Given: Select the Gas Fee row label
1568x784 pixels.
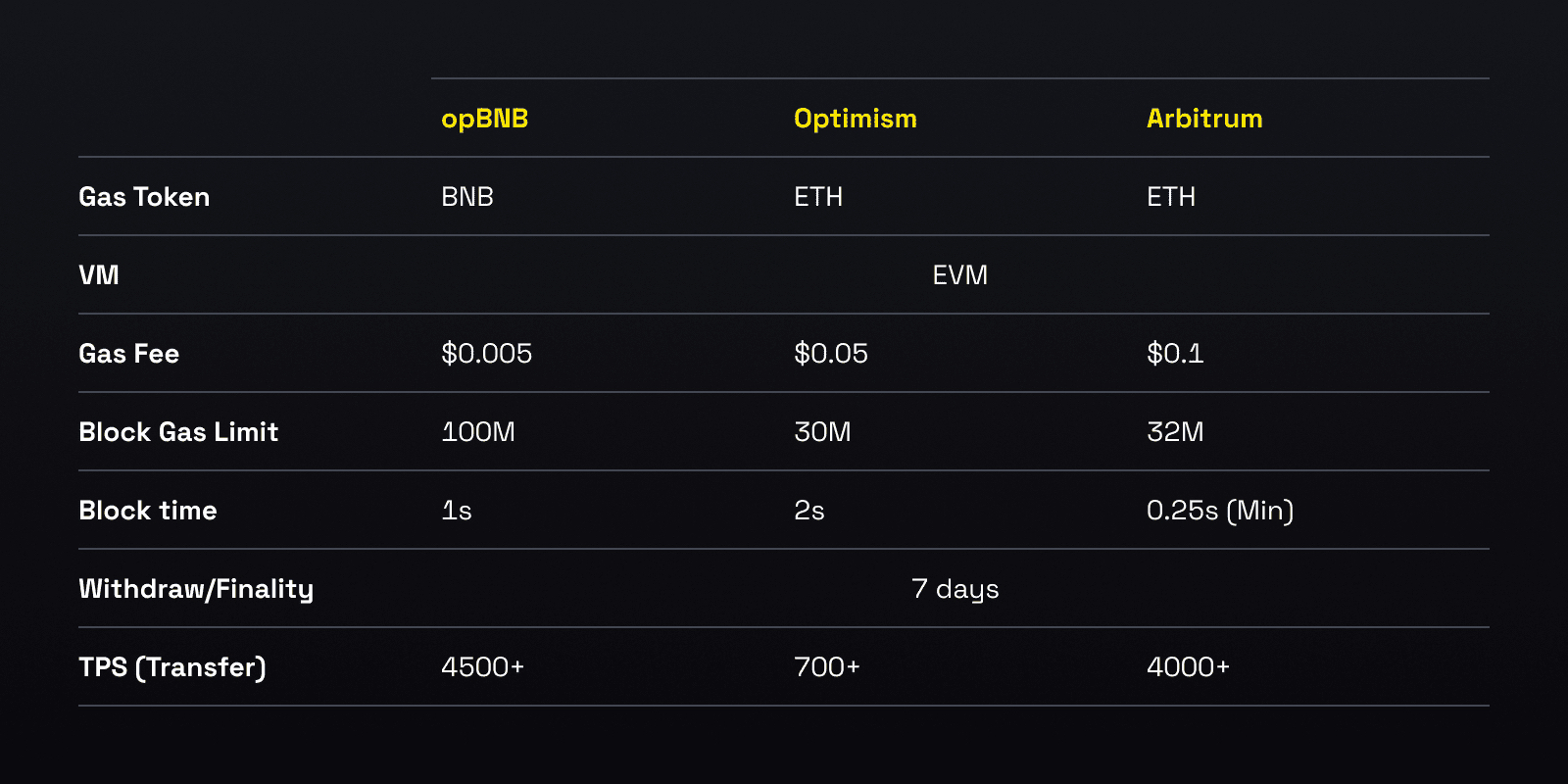Looking at the screenshot, I should (129, 354).
